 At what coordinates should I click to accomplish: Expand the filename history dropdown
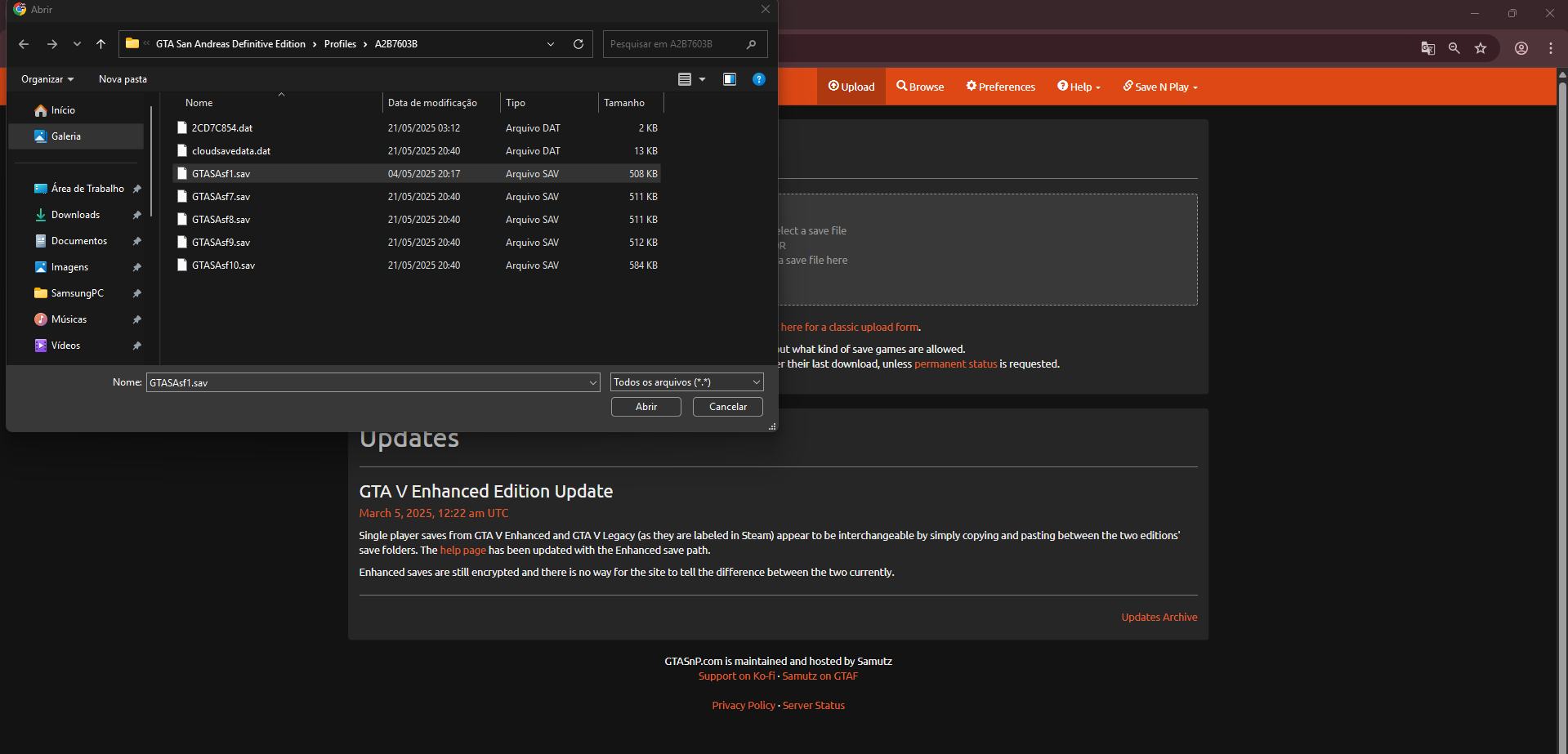(x=593, y=382)
